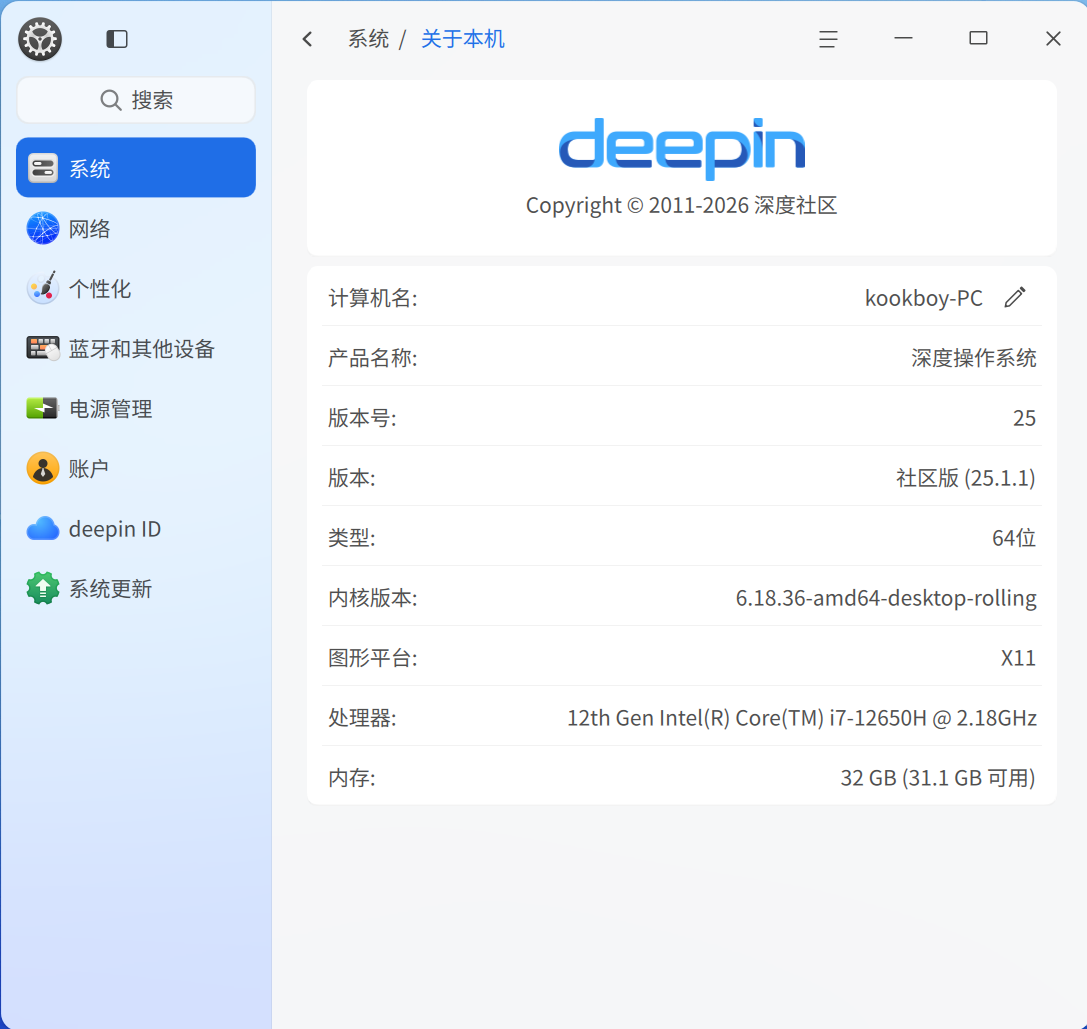1087x1029 pixels.
Task: Click the Control Center gear icon
Action: point(40,39)
